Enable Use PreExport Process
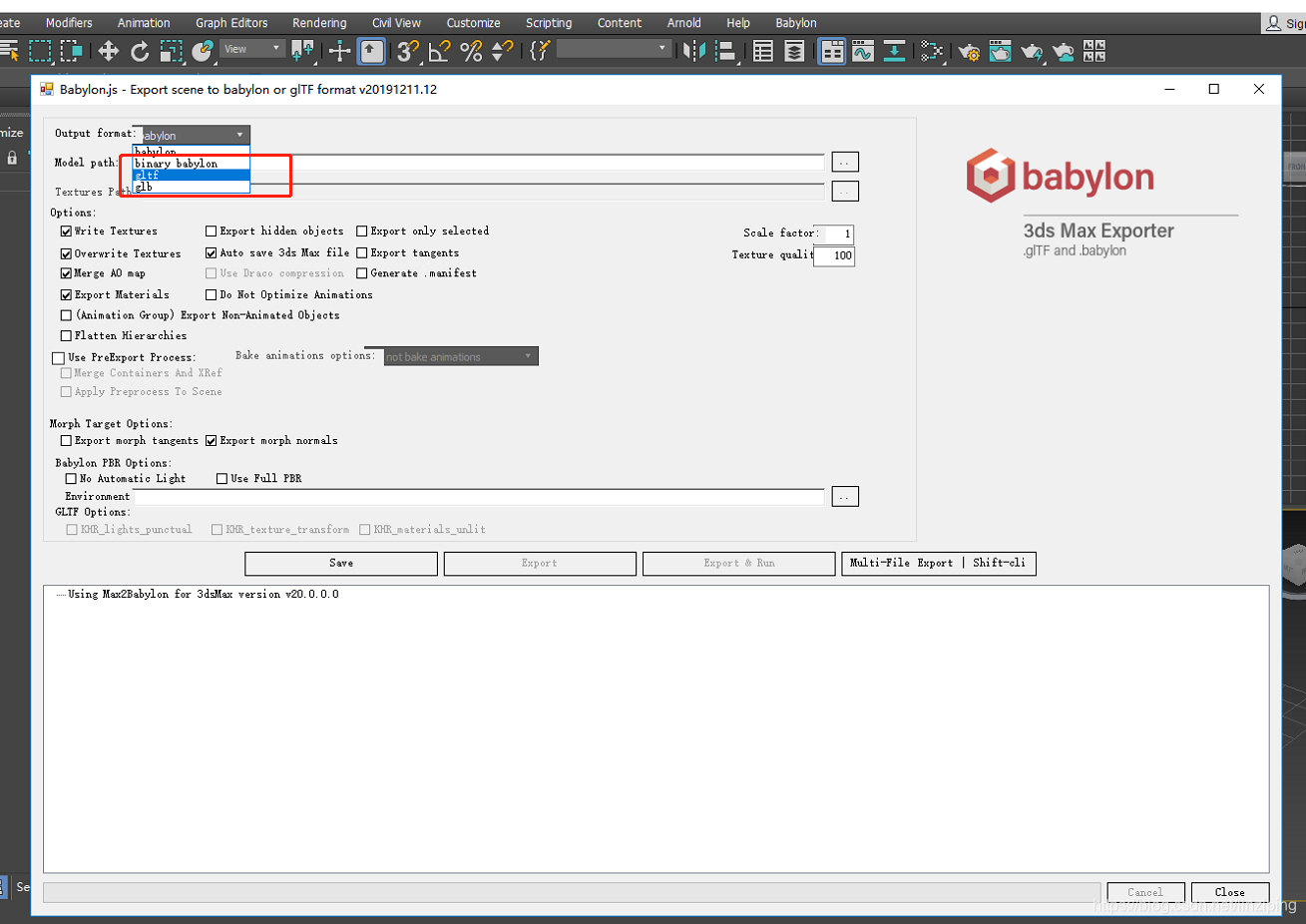 coord(59,358)
